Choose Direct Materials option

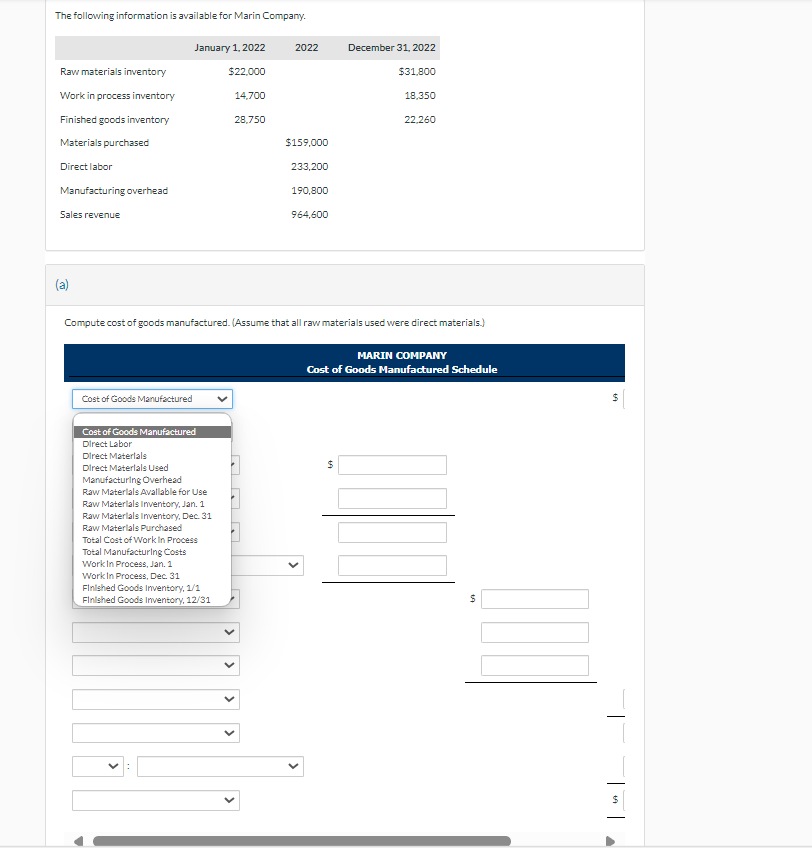[x=153, y=455]
